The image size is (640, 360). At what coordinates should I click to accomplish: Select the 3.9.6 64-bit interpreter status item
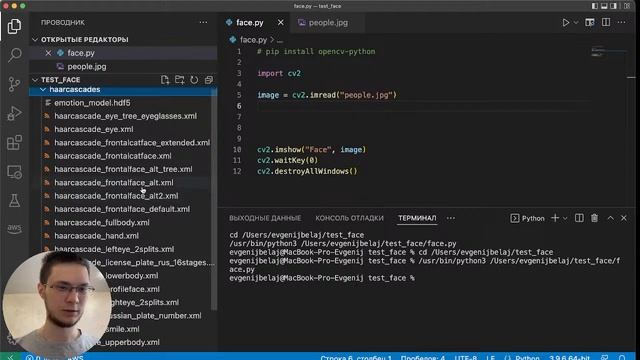pos(569,357)
